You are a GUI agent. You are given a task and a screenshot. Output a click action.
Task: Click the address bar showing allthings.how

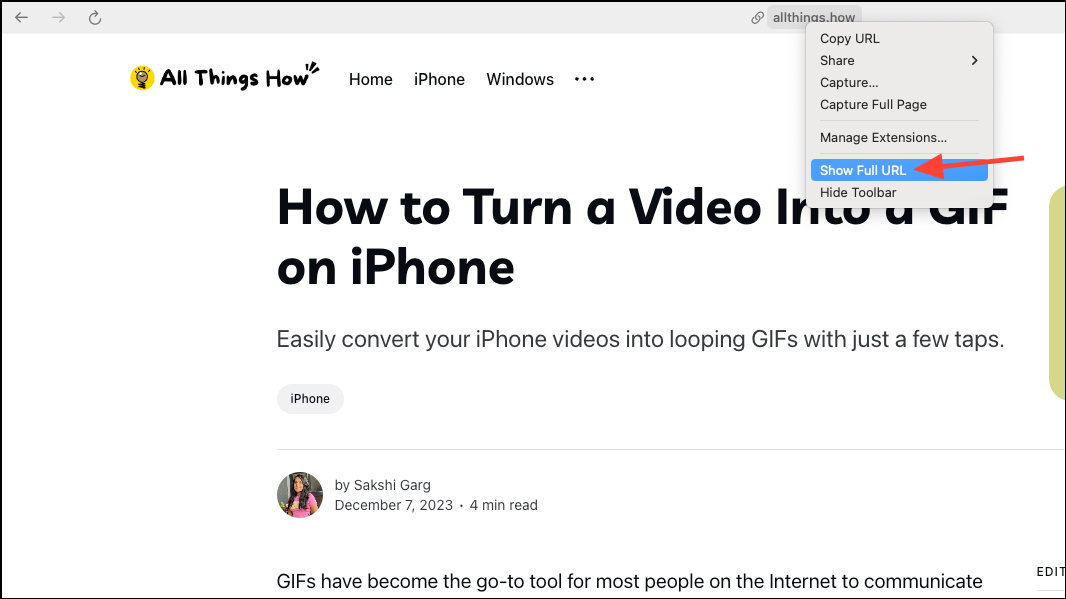click(814, 17)
